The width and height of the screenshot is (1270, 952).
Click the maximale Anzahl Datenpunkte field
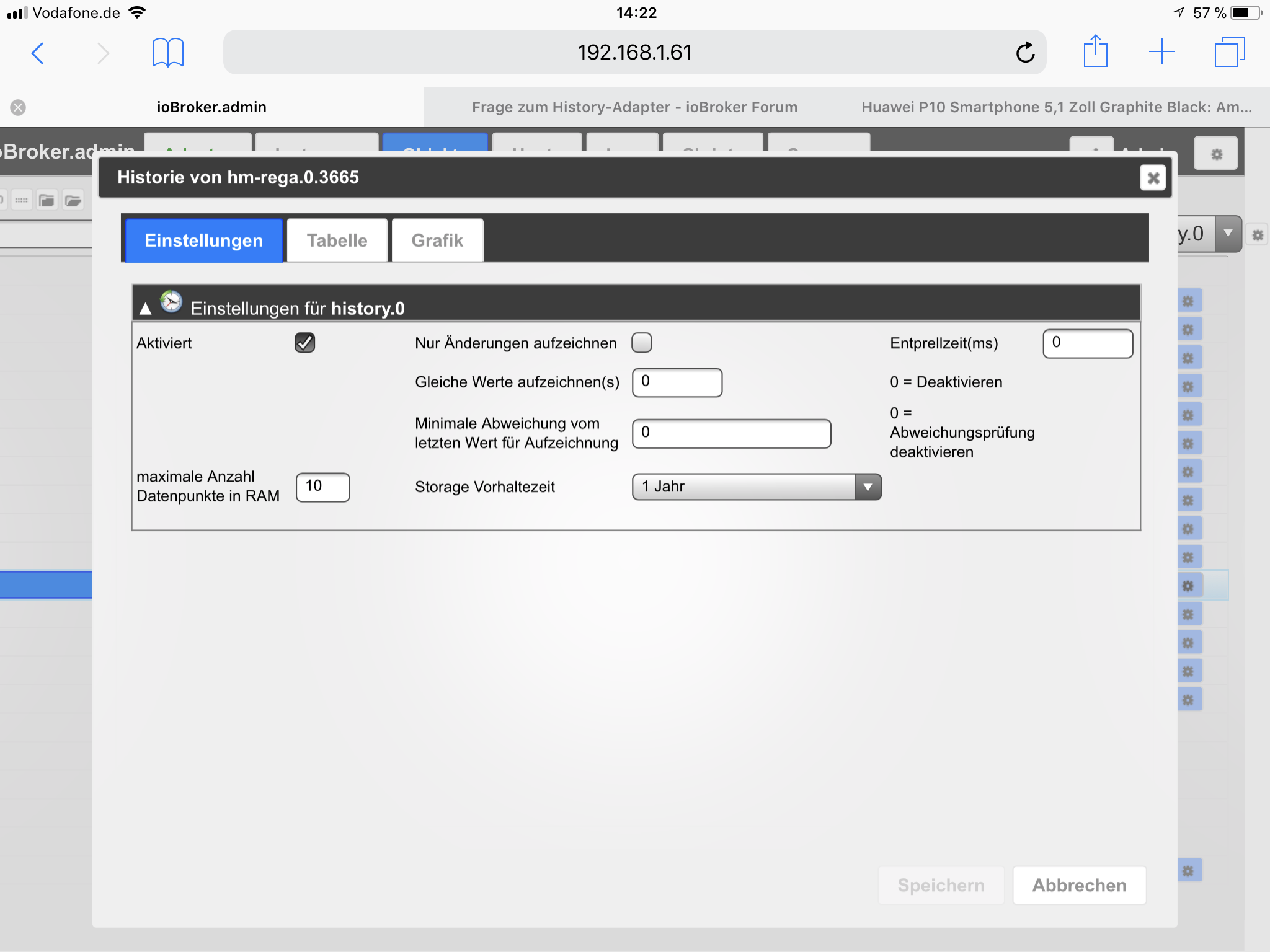[322, 487]
